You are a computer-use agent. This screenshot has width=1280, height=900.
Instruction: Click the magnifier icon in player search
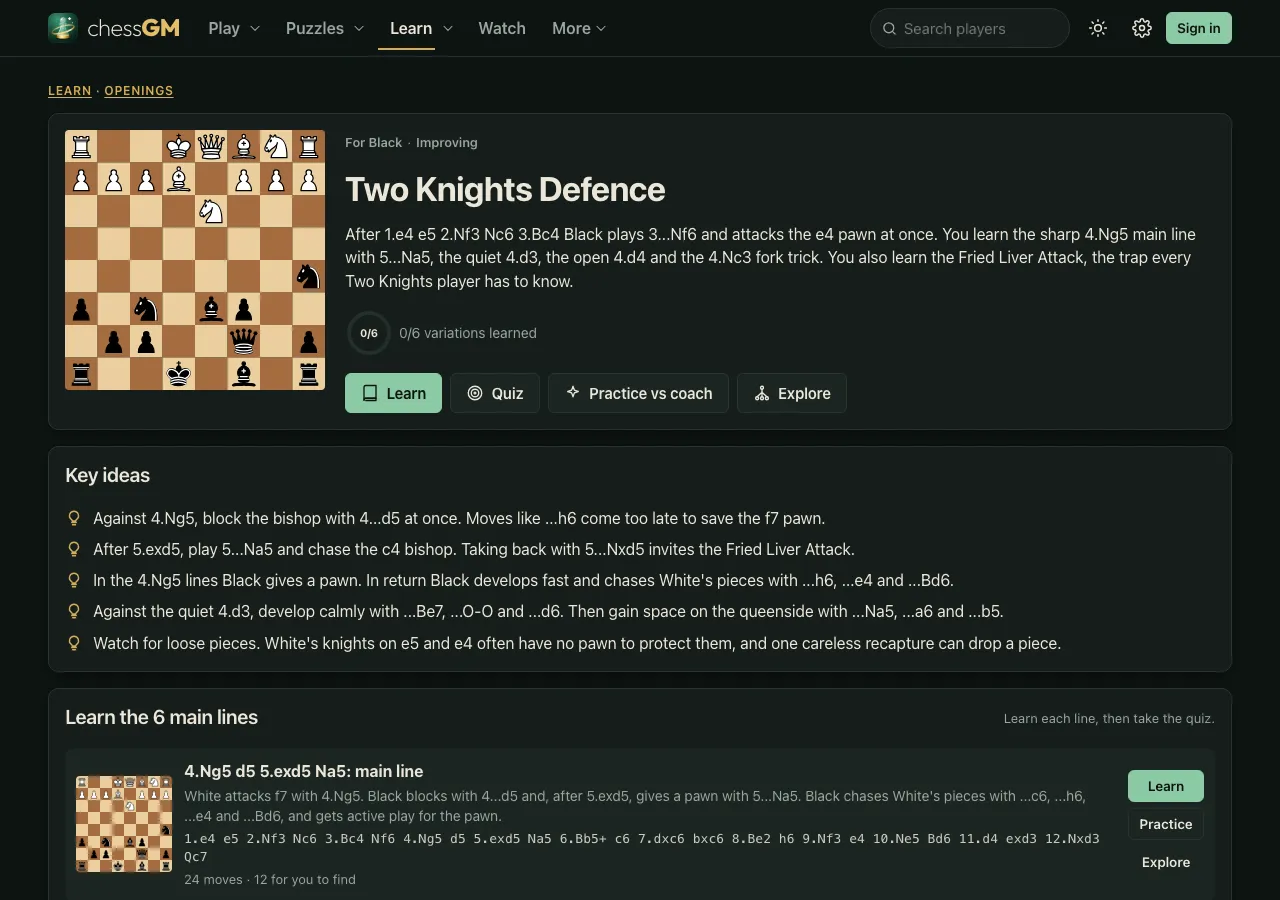point(889,28)
